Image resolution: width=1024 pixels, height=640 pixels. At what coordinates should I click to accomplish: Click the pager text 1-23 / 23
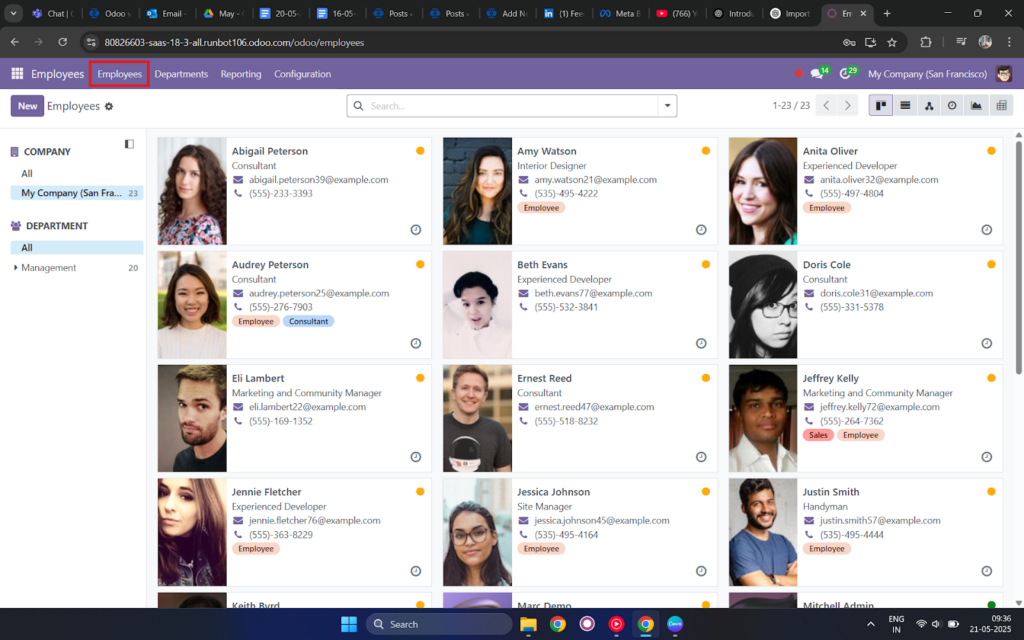click(x=791, y=106)
